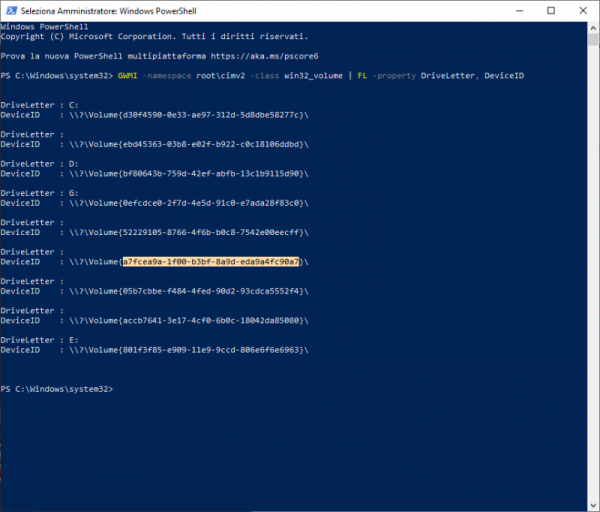
Task: Close the PowerShell window
Action: tap(583, 11)
